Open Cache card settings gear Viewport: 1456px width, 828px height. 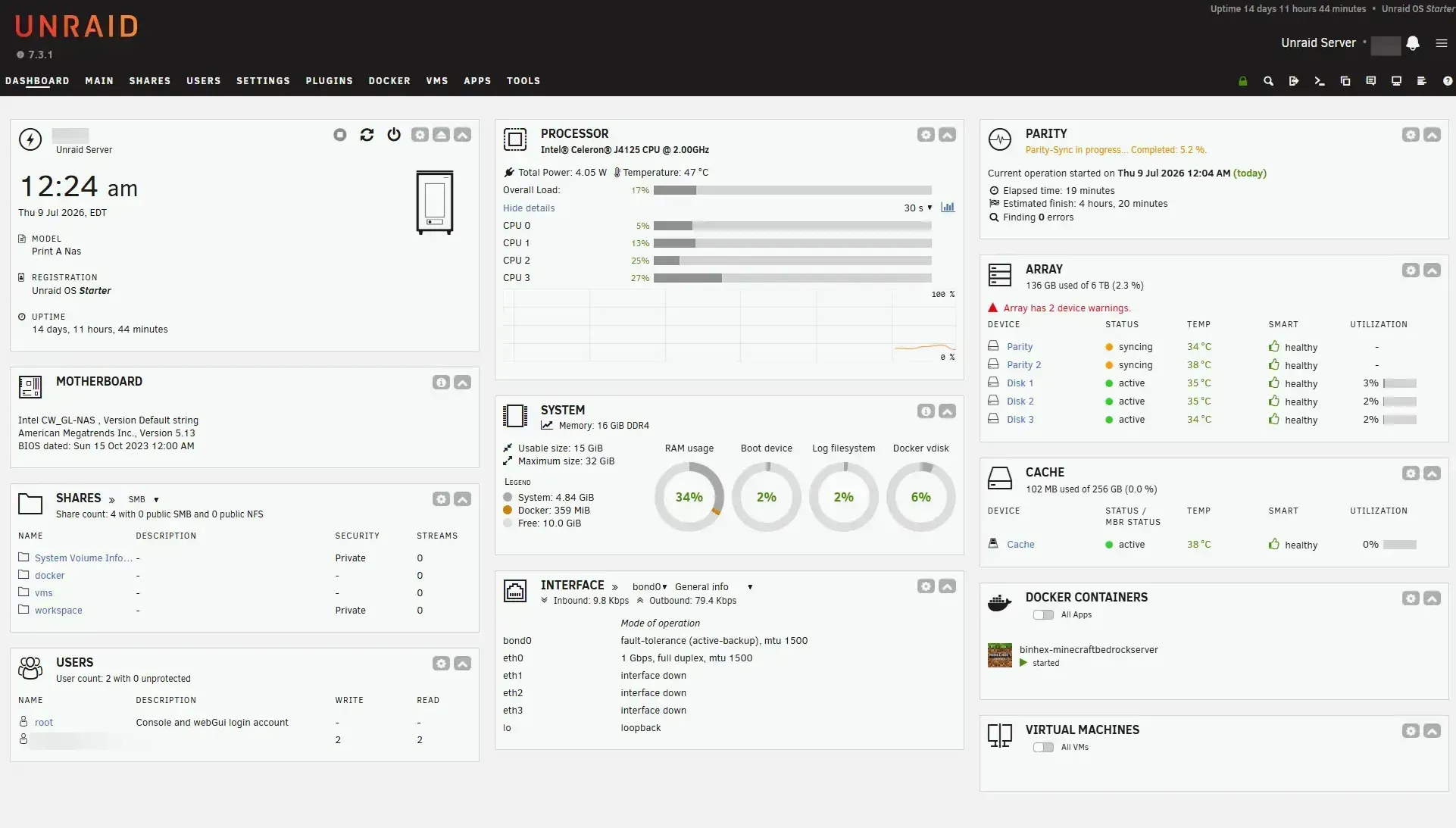[x=1411, y=473]
